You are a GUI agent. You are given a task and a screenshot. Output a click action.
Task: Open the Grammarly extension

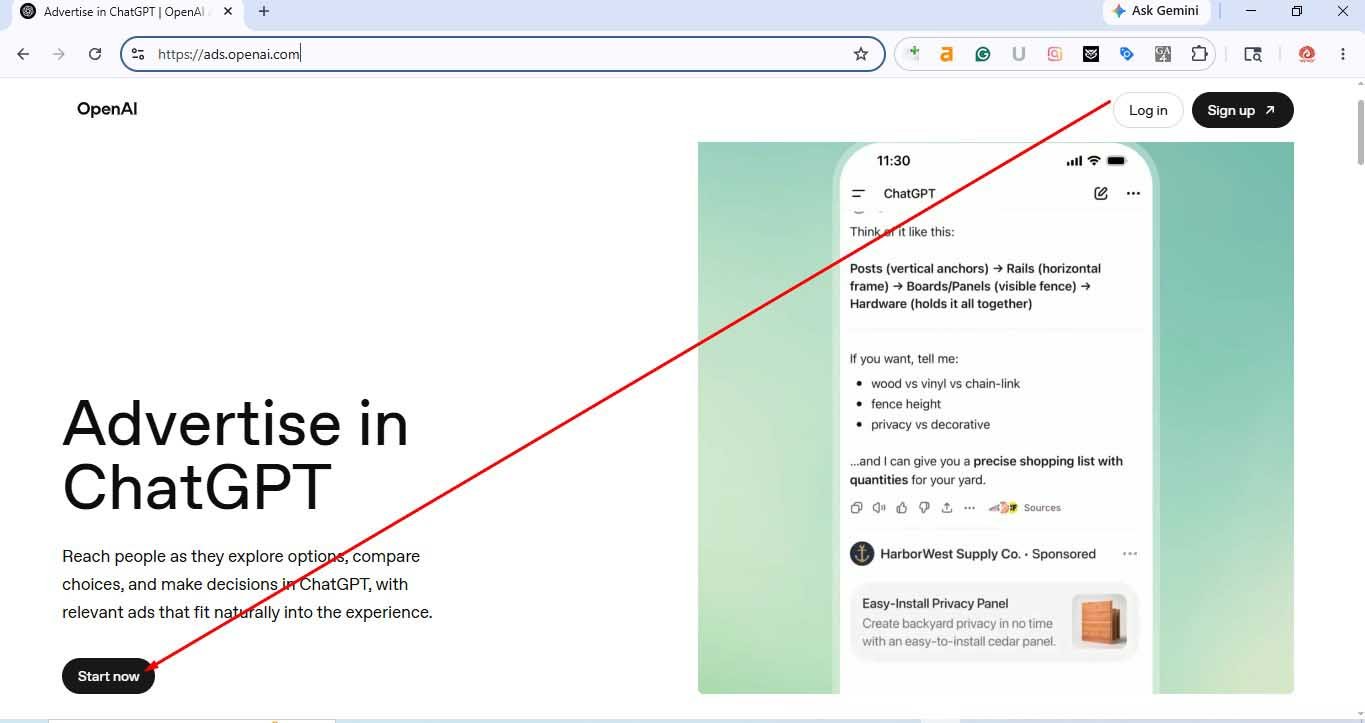983,54
